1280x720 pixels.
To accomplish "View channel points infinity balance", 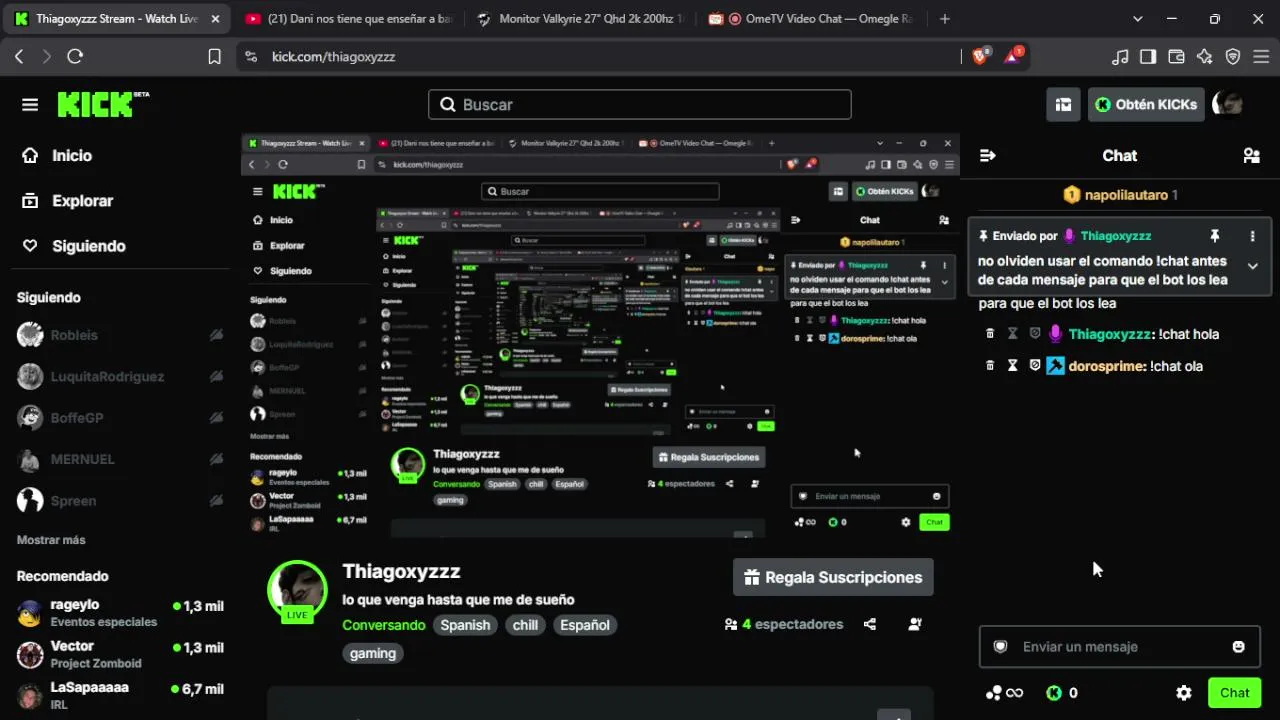I will (x=1005, y=693).
